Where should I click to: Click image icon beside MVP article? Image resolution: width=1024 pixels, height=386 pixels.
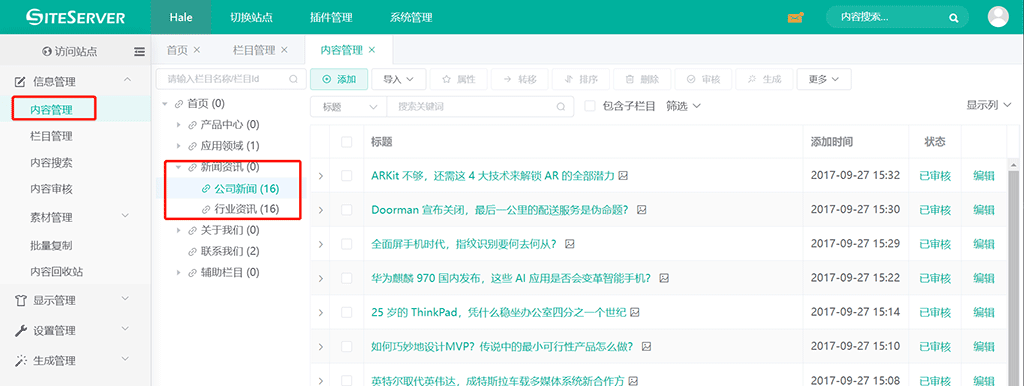point(647,346)
